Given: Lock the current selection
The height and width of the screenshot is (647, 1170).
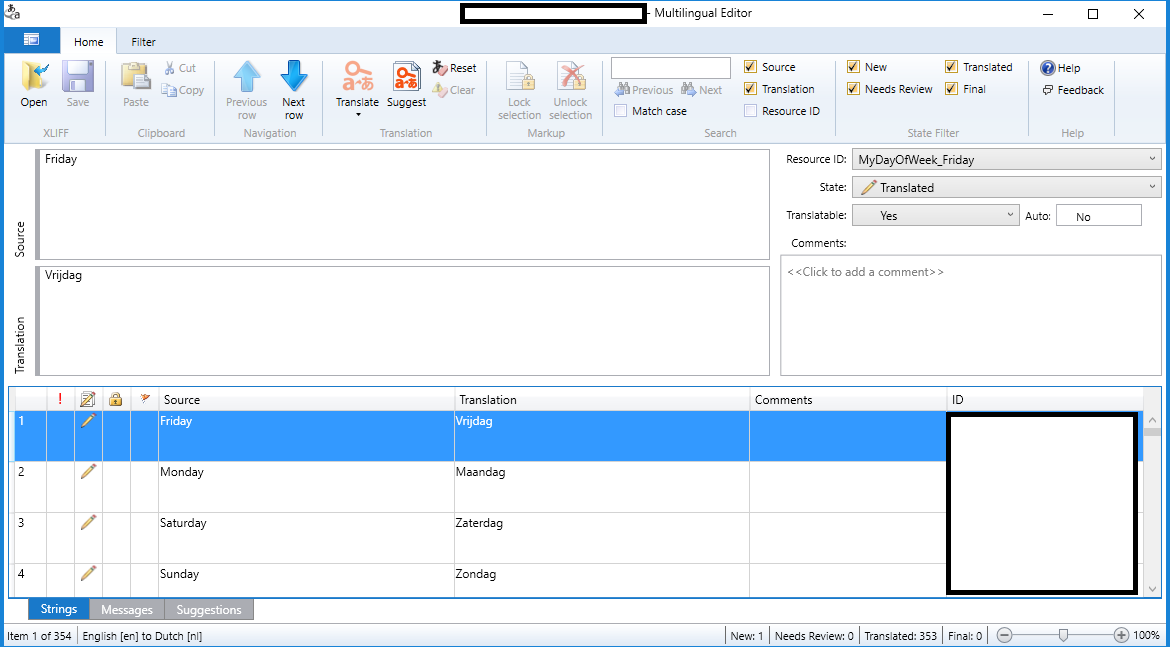Looking at the screenshot, I should coord(519,88).
